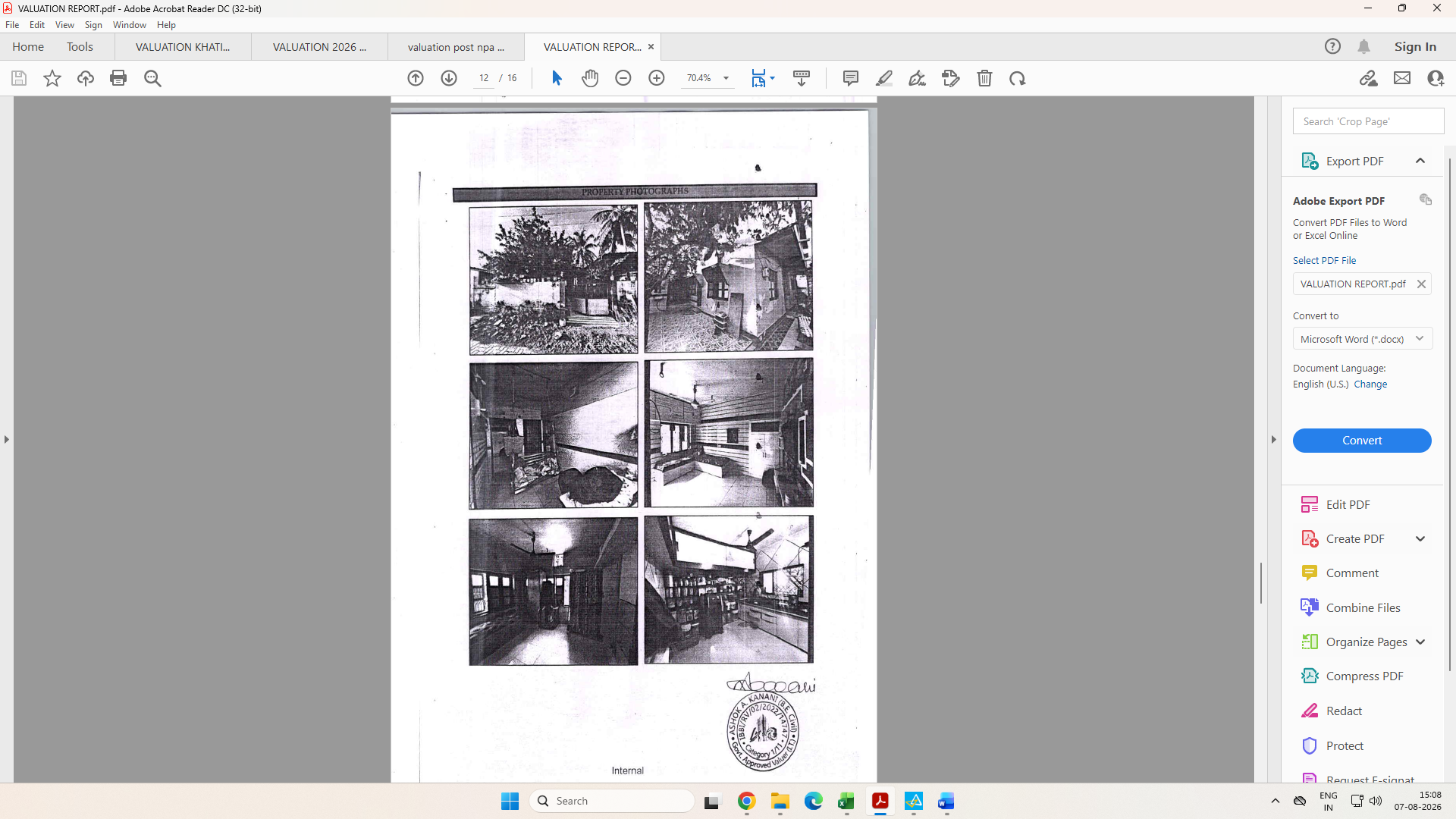Switch to VALUATION KHATI... tab

point(183,47)
